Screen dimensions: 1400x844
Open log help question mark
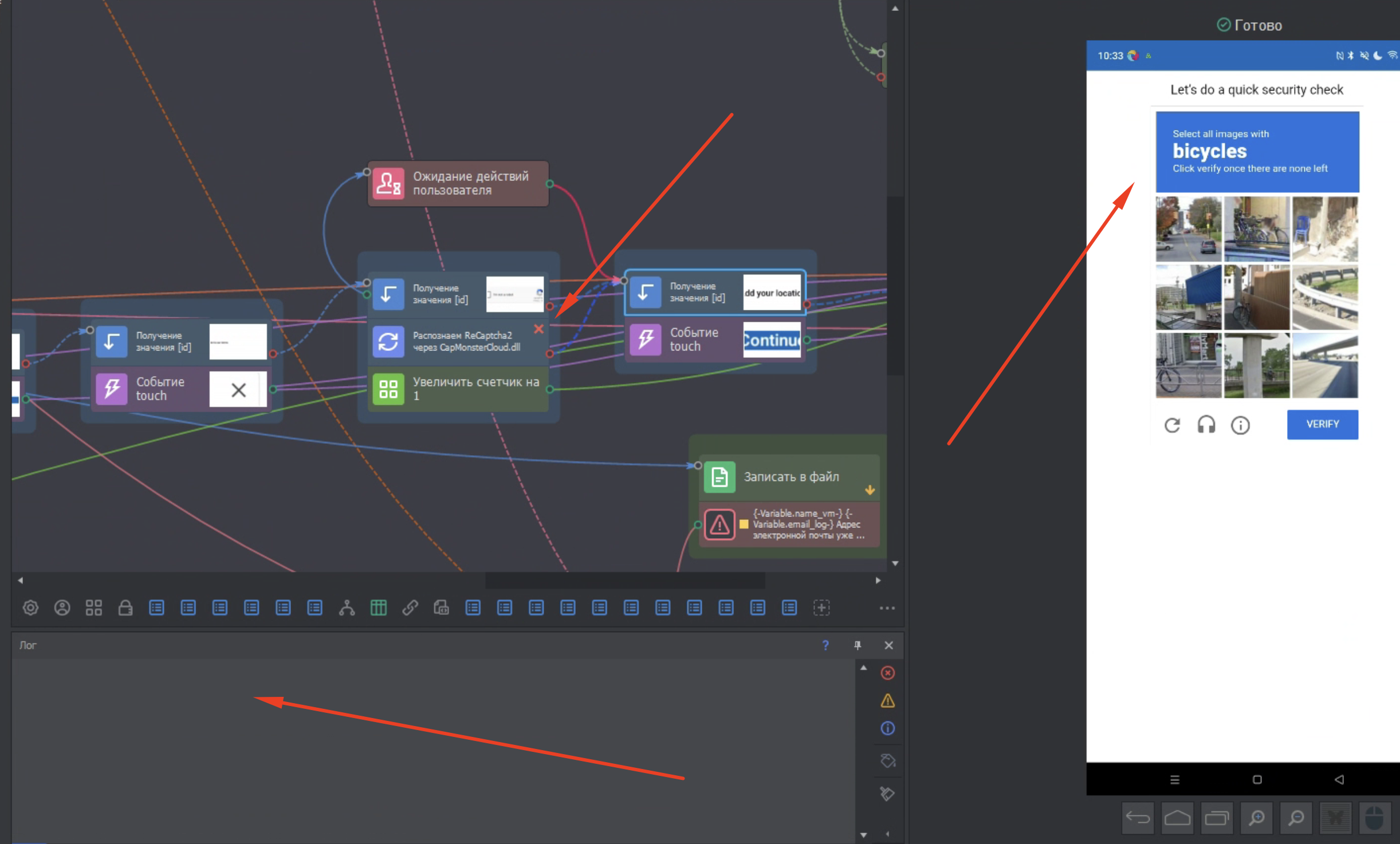pyautogui.click(x=825, y=645)
